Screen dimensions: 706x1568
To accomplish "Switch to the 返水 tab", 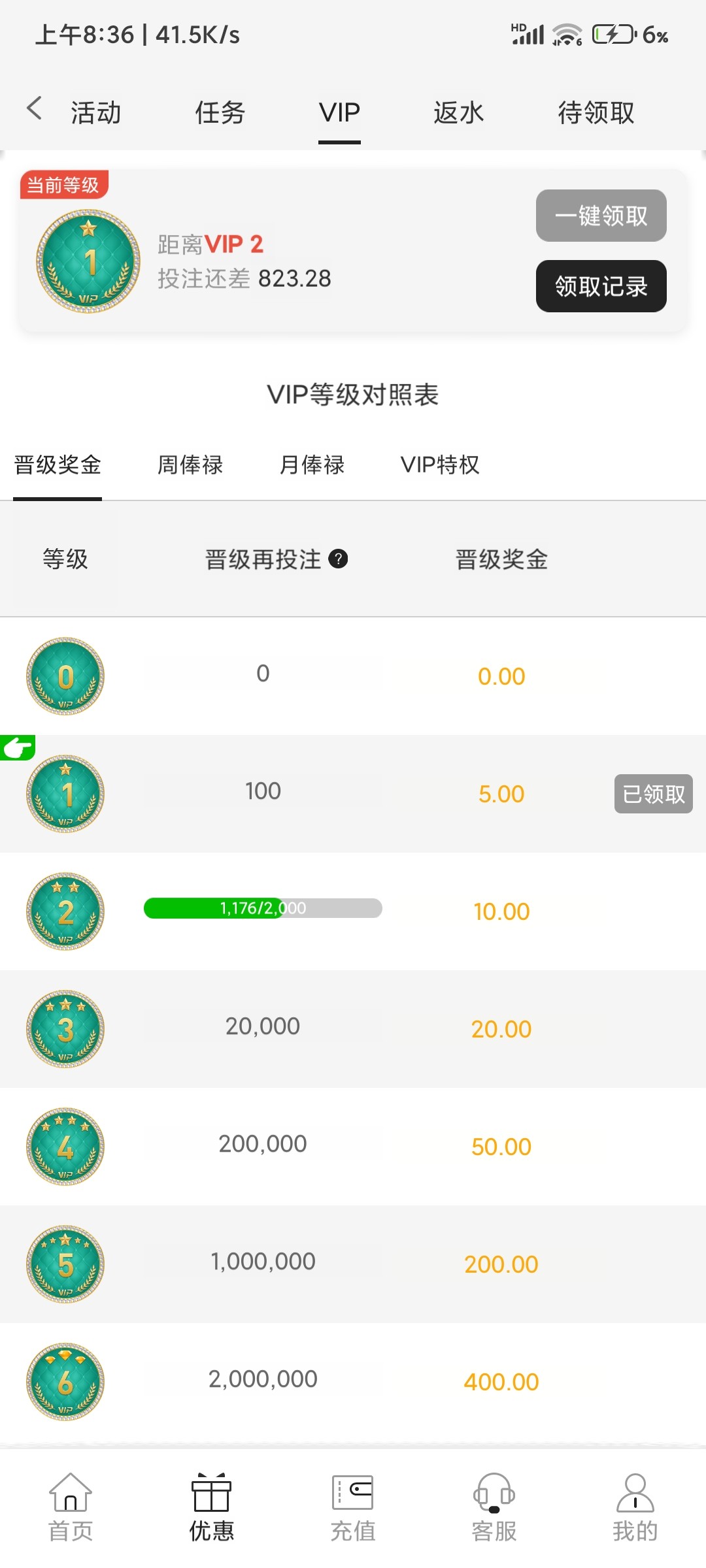I will pyautogui.click(x=458, y=112).
